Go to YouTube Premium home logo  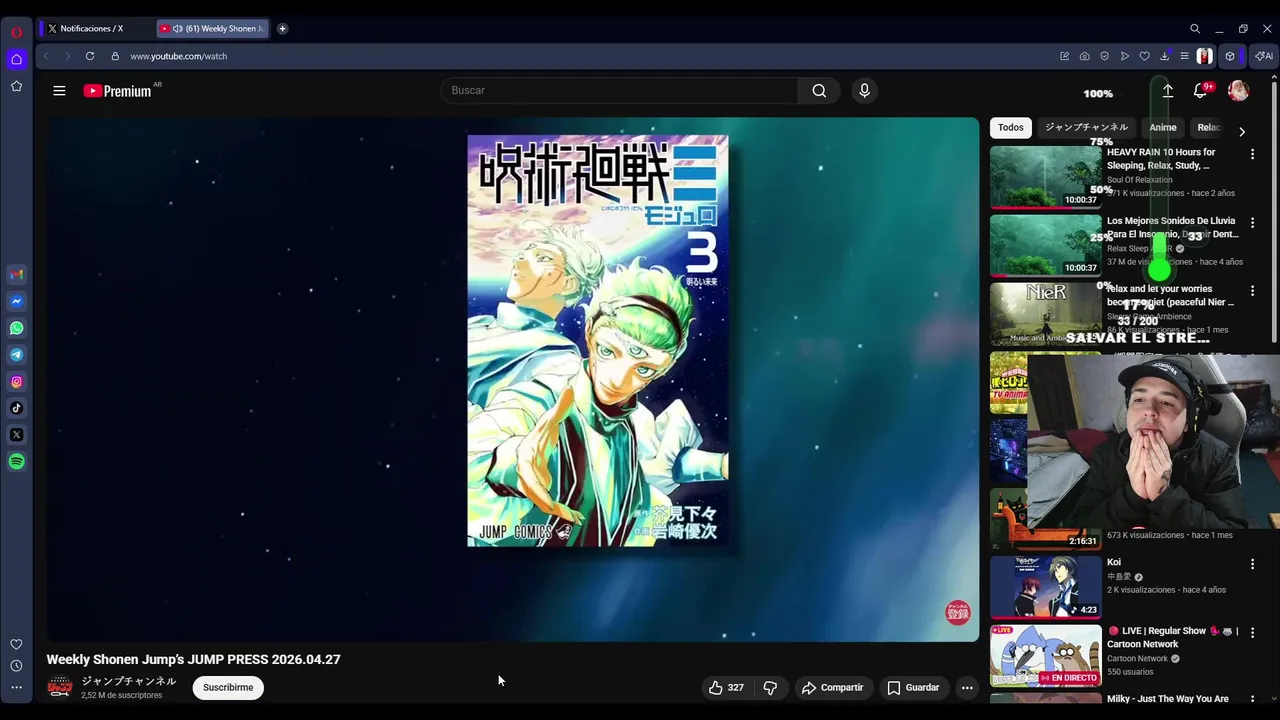point(117,91)
